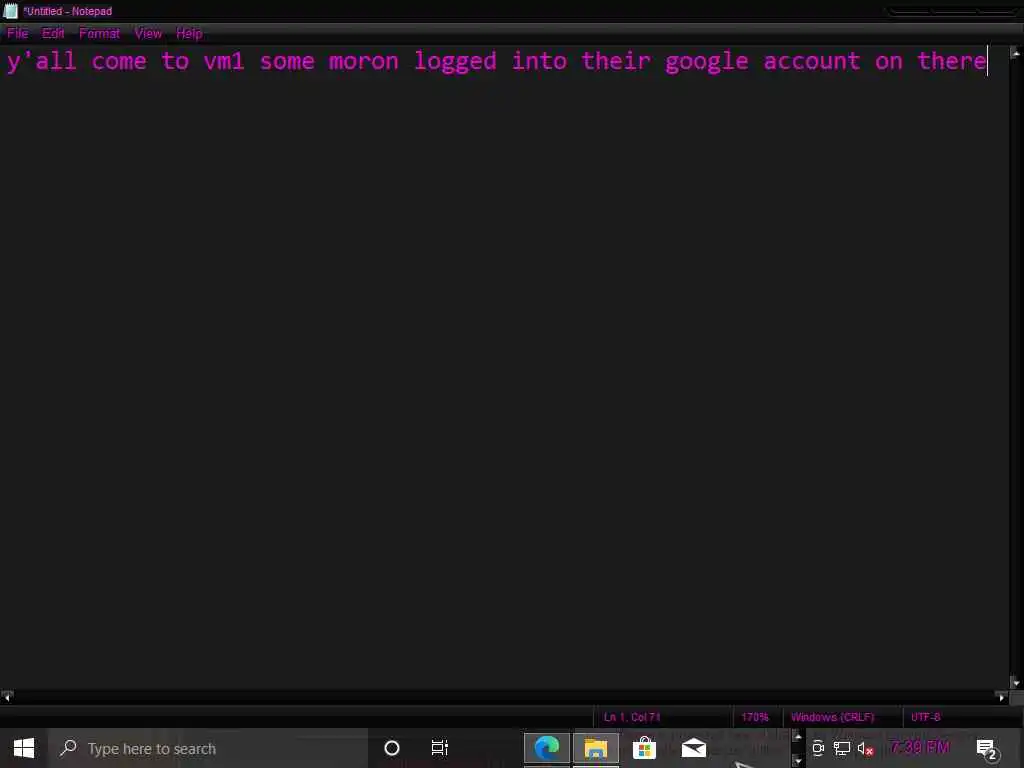1024x768 pixels.
Task: Click taskbar toolbar scroll down arrow
Action: coord(797,760)
